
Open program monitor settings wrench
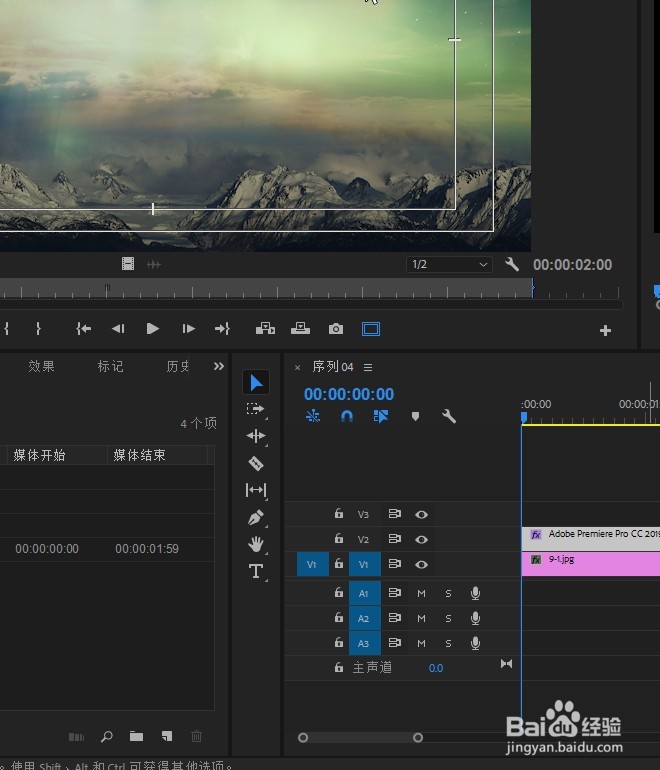(512, 264)
